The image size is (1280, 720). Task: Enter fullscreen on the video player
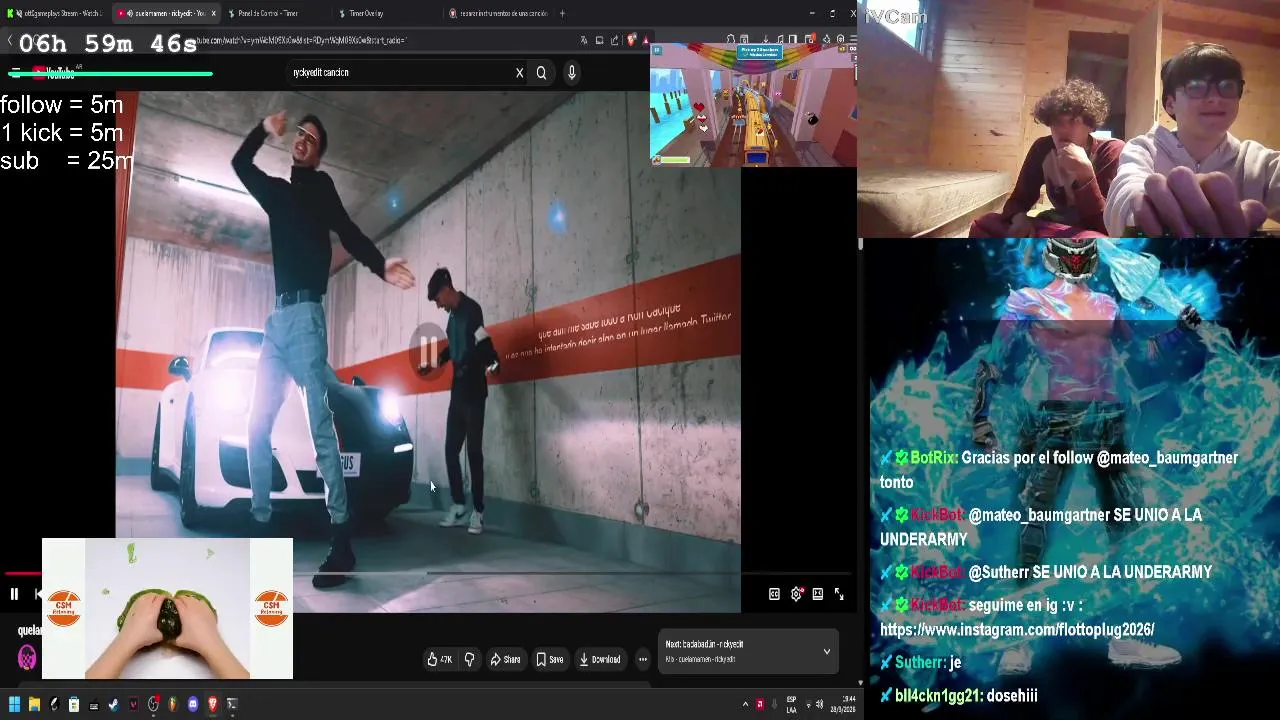click(x=839, y=594)
